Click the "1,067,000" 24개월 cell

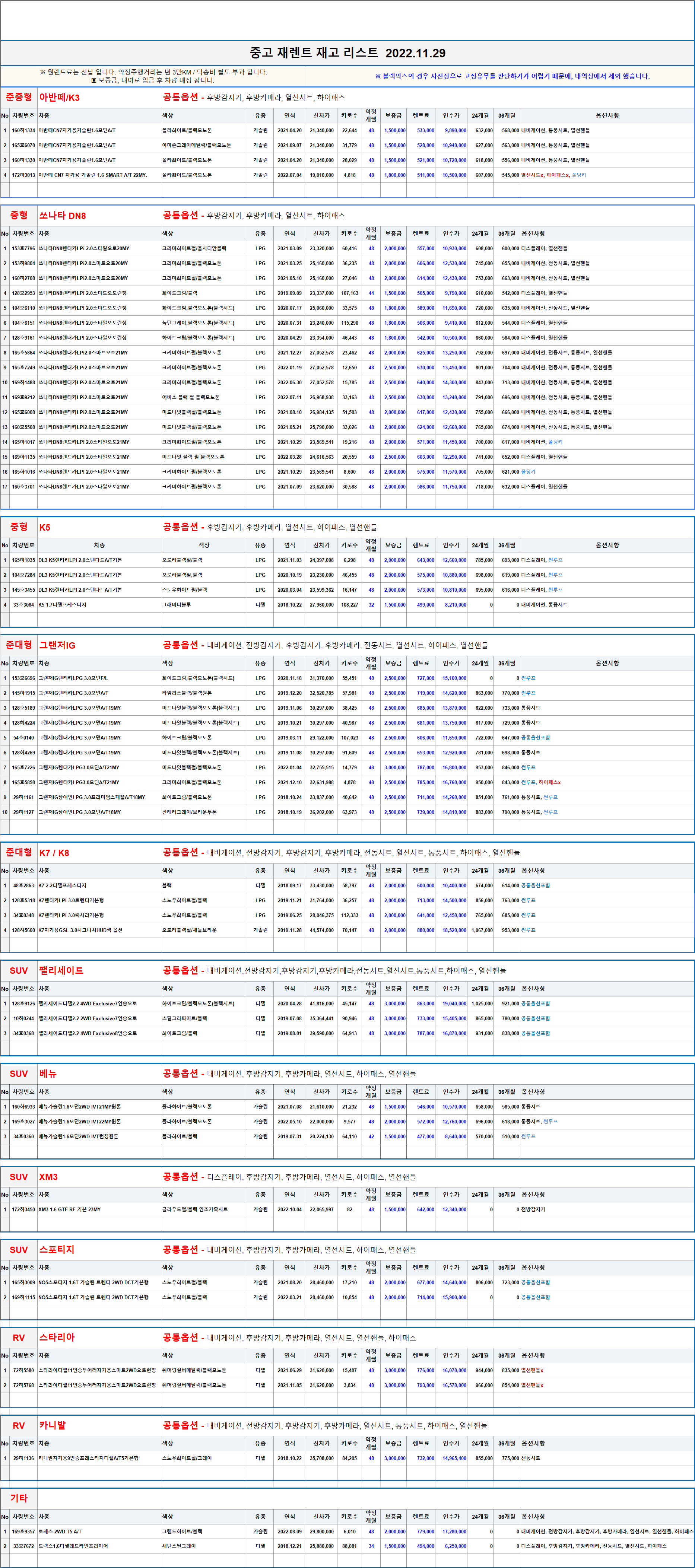pos(482,930)
